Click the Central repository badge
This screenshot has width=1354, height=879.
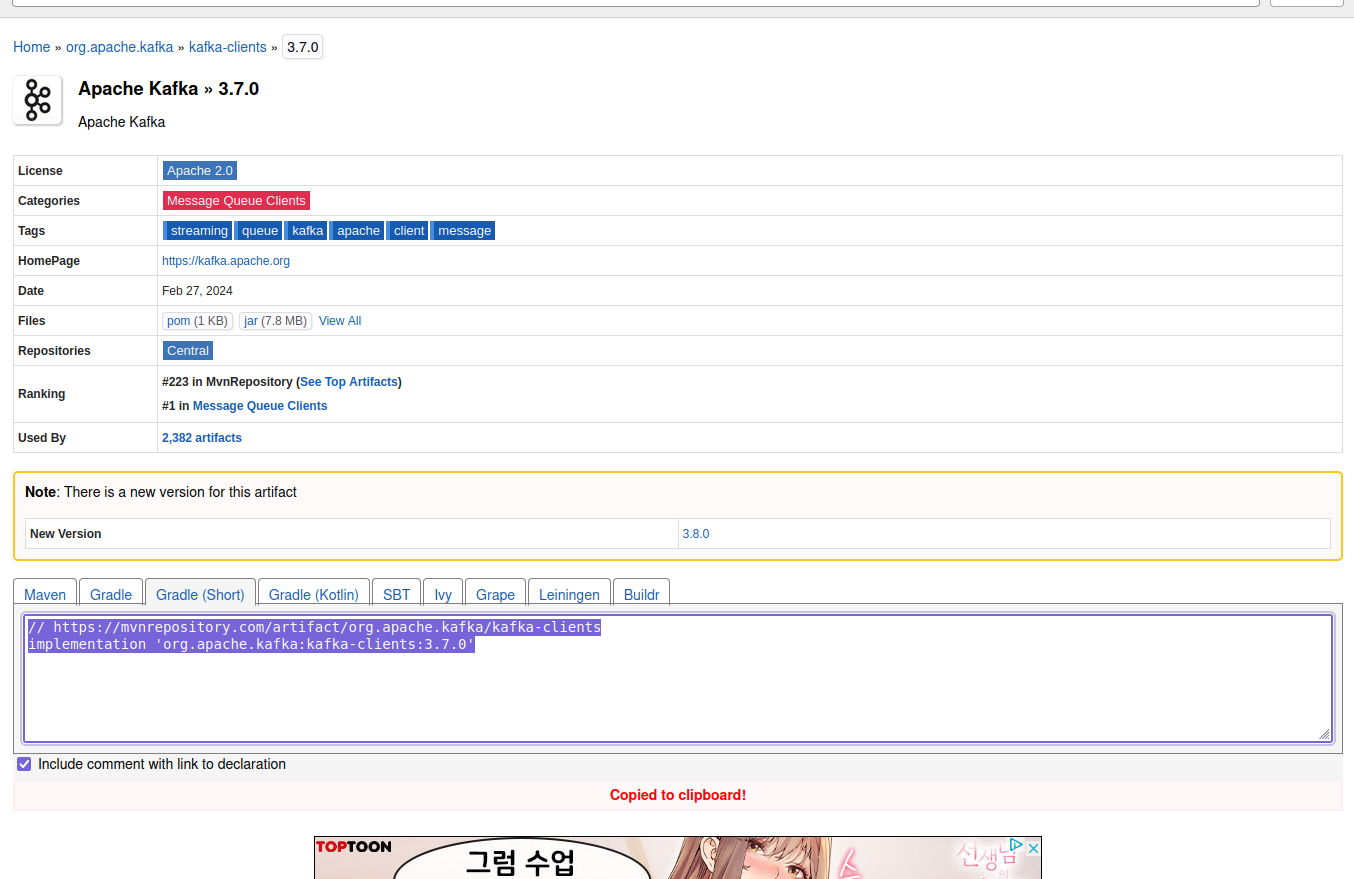[x=188, y=350]
